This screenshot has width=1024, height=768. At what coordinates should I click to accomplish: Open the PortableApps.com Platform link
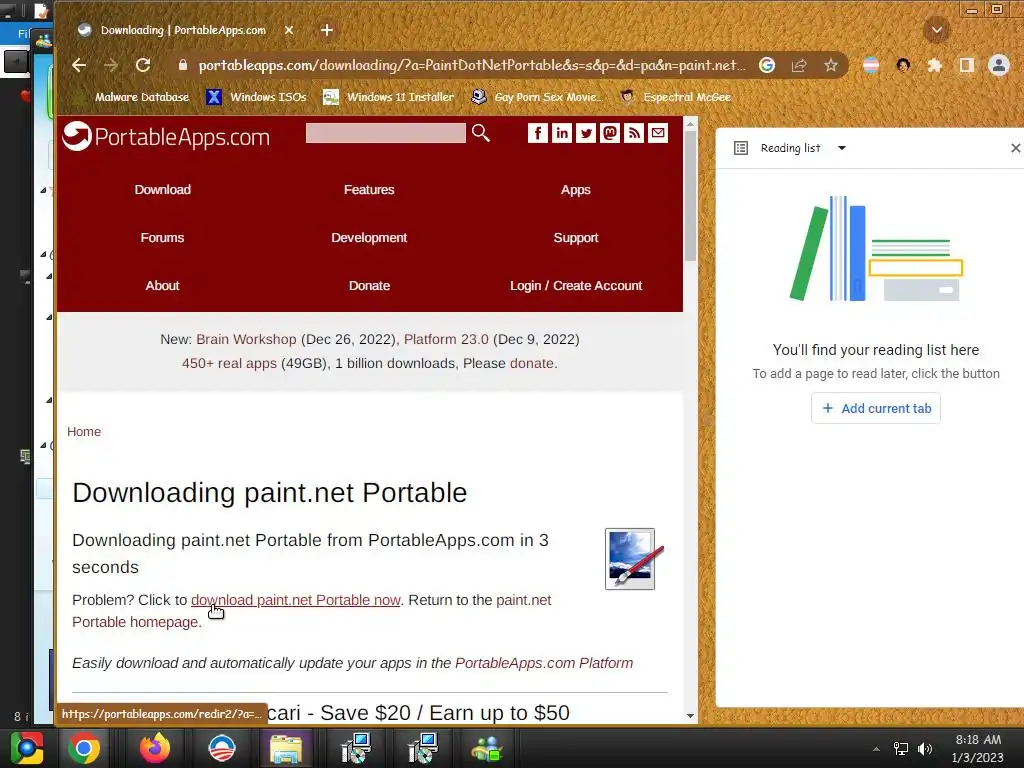tap(544, 664)
